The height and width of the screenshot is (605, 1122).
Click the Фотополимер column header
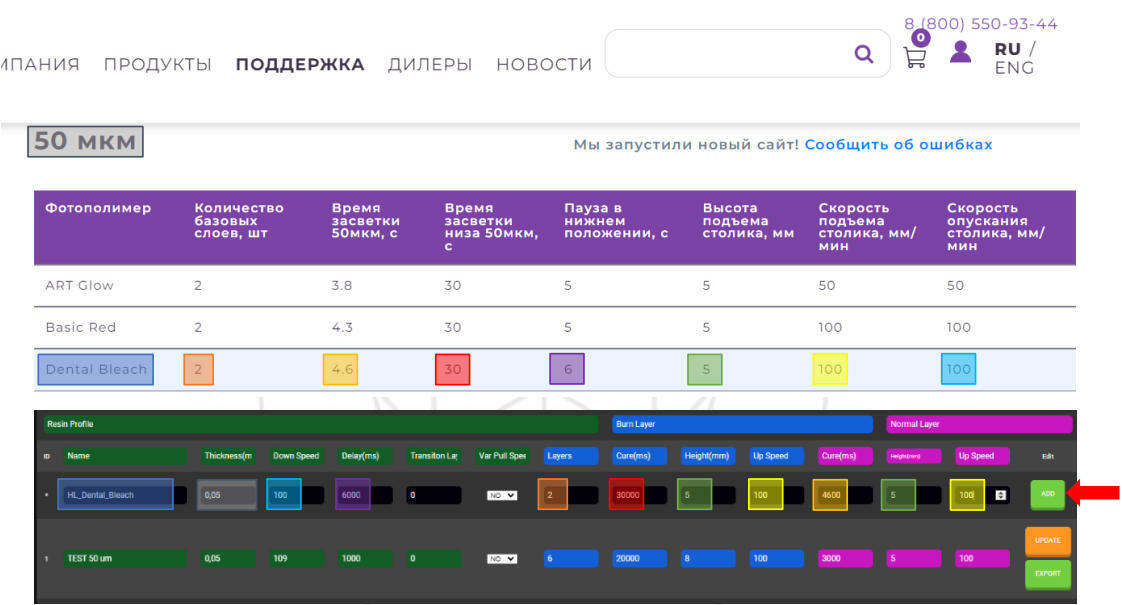[98, 208]
